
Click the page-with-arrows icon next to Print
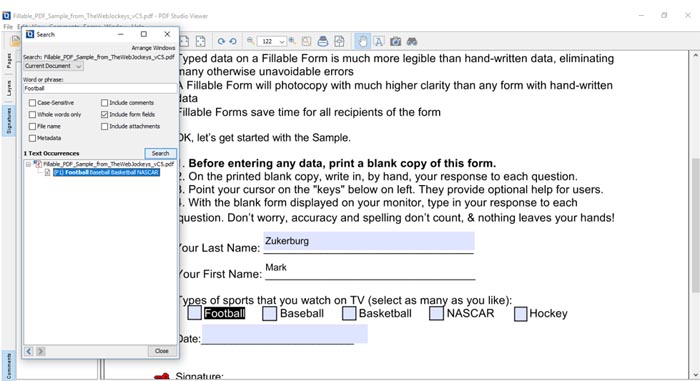339,42
